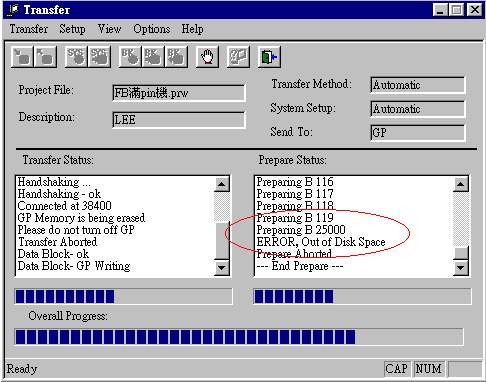Open the View menu
This screenshot has height=382, width=486.
coord(109,29)
